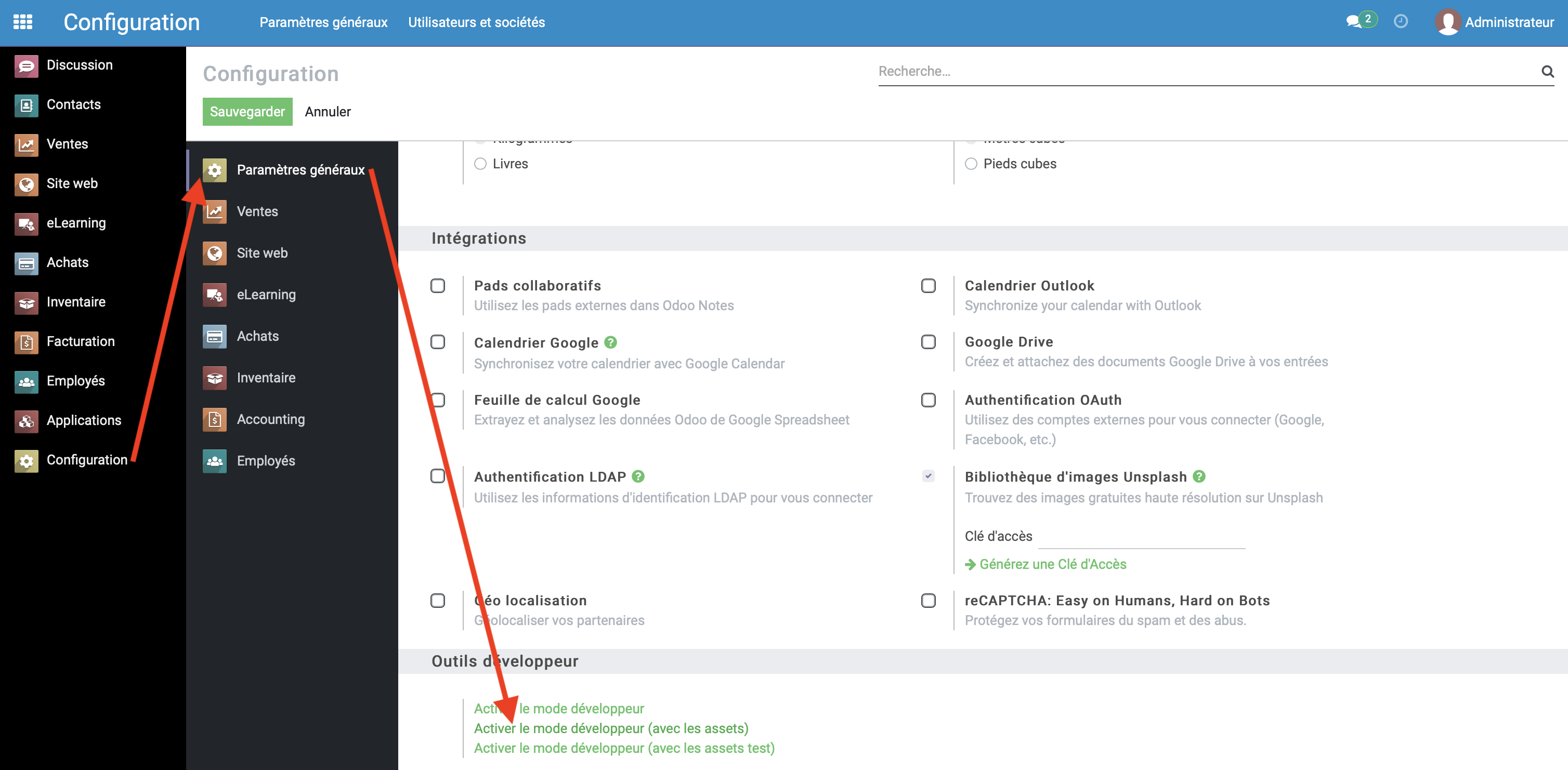Enable the Pads collaboratifs checkbox

click(x=438, y=286)
